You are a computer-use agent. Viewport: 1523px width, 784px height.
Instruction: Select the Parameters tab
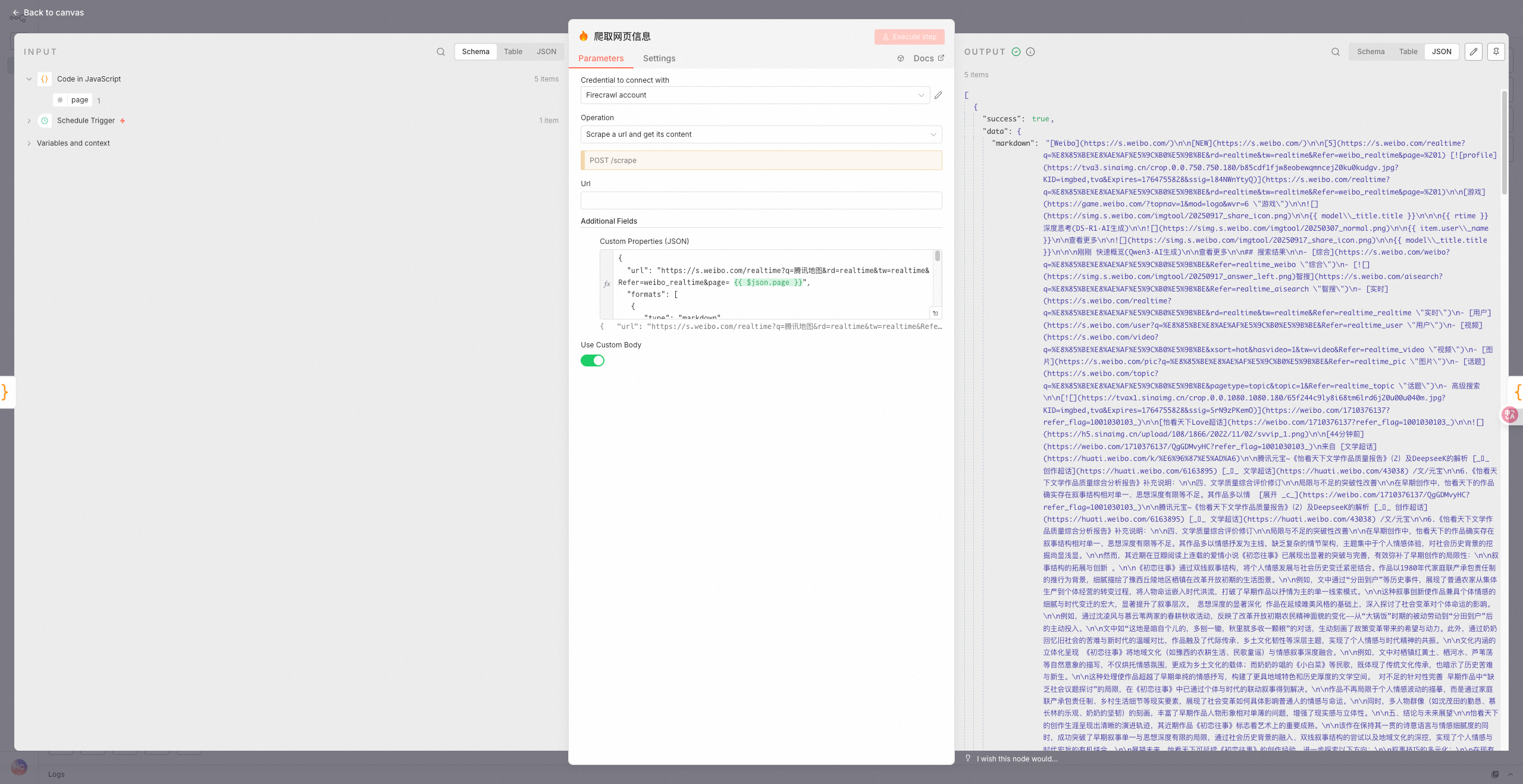click(x=601, y=58)
